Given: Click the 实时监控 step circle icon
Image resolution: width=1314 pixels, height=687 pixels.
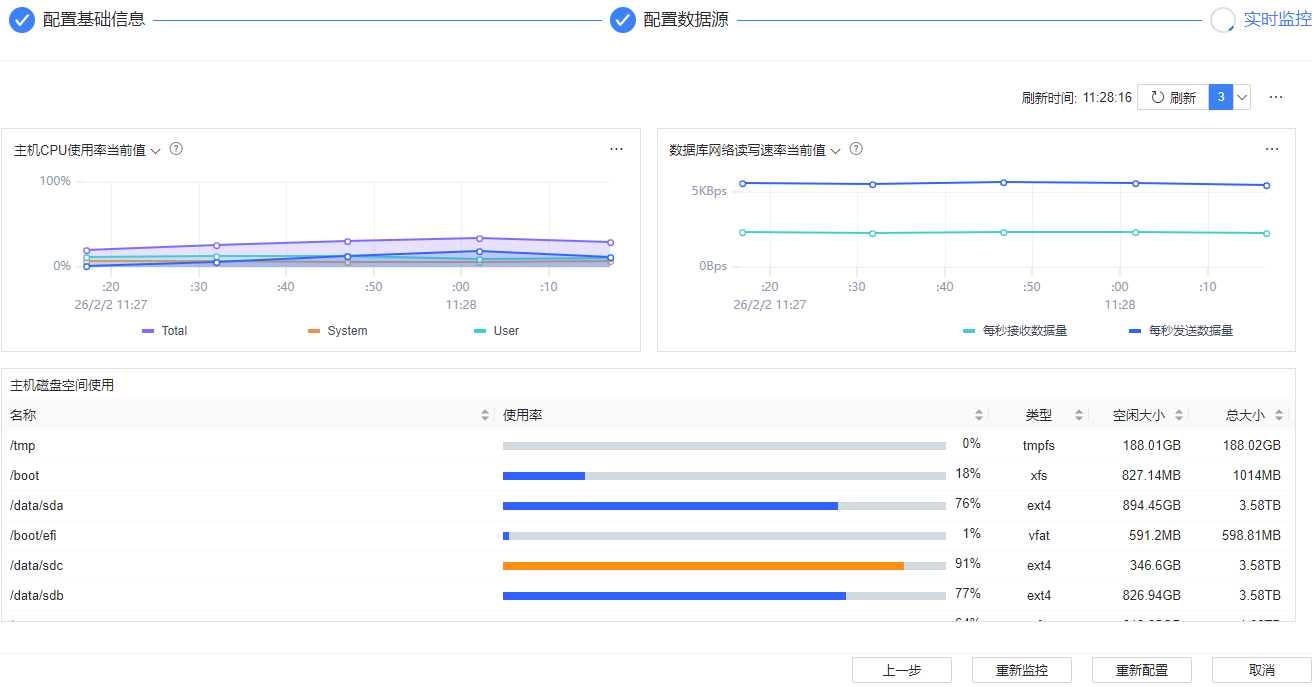Looking at the screenshot, I should [1222, 20].
